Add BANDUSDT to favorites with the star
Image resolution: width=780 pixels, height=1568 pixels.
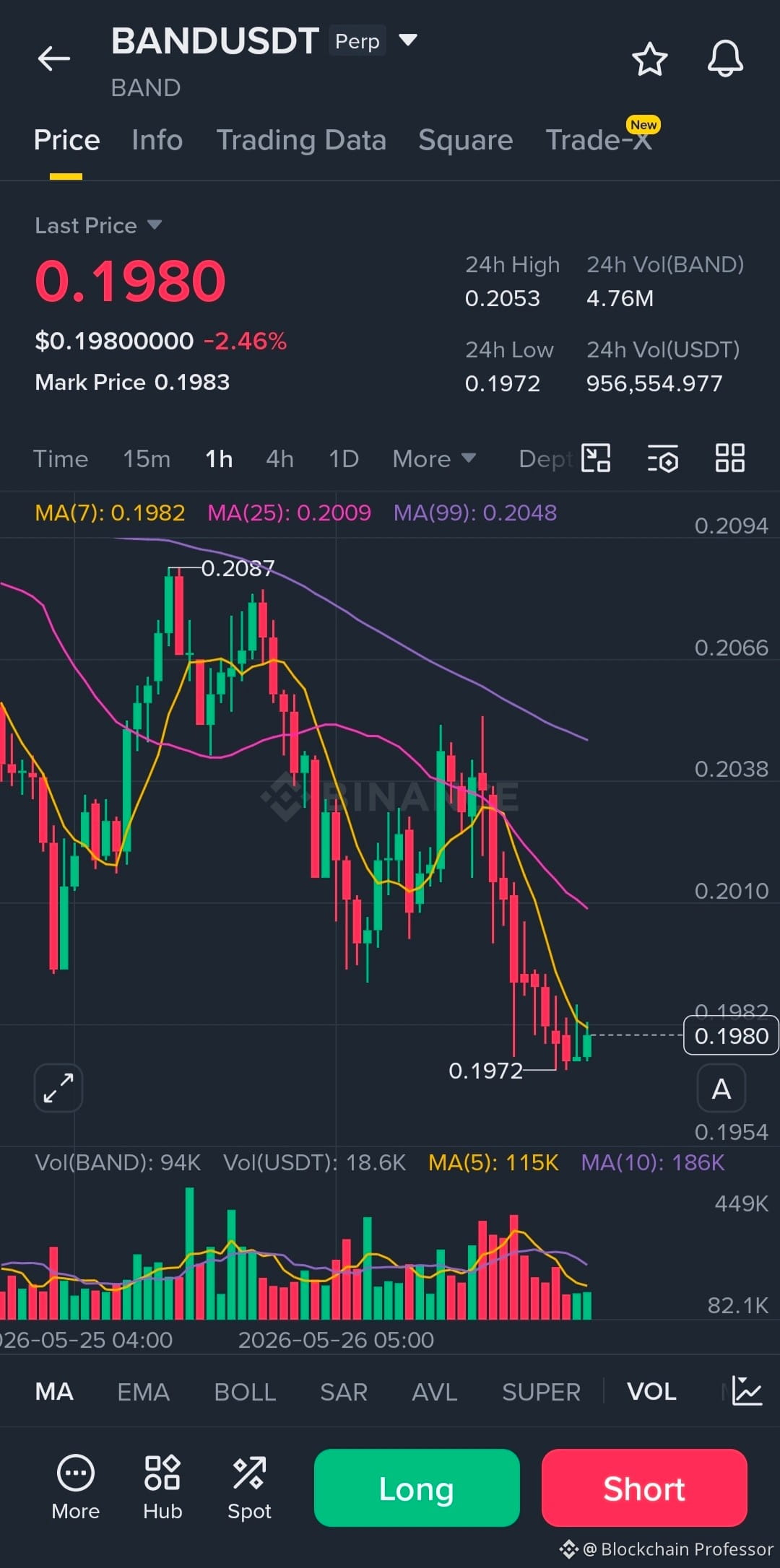(649, 59)
